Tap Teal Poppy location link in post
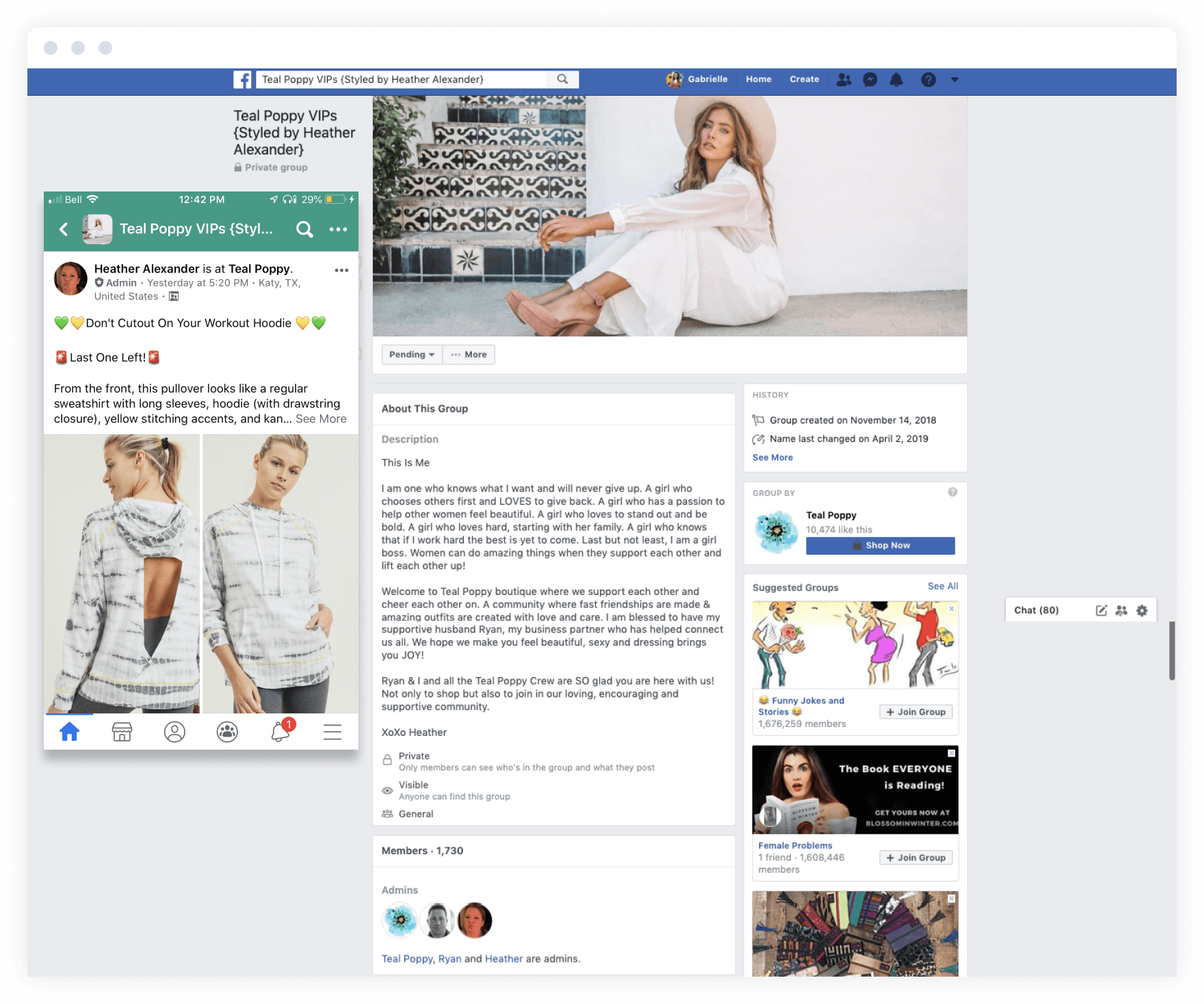The image size is (1204, 1004). click(259, 269)
